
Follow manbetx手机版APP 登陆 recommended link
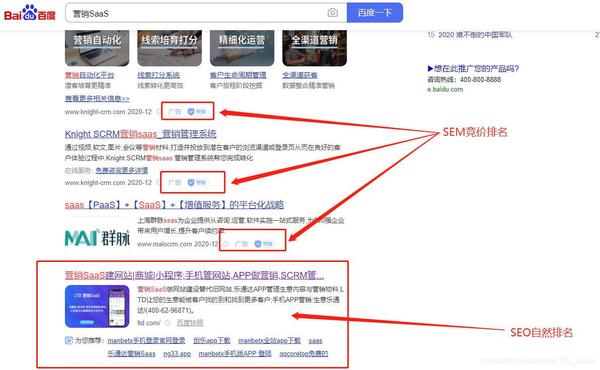click(235, 354)
